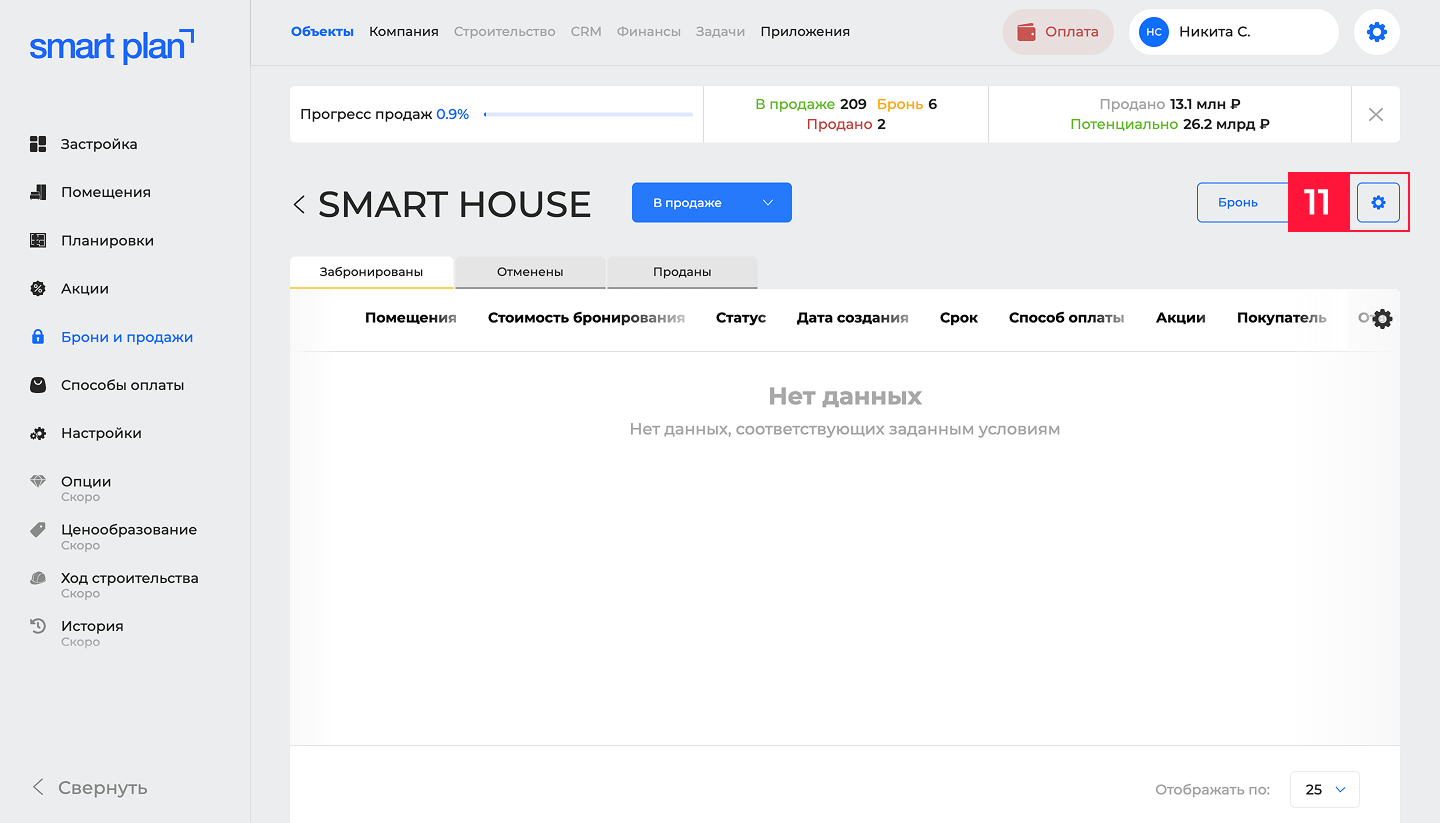This screenshot has height=823, width=1440.
Task: Open Планировки section in sidebar
Action: pos(107,241)
